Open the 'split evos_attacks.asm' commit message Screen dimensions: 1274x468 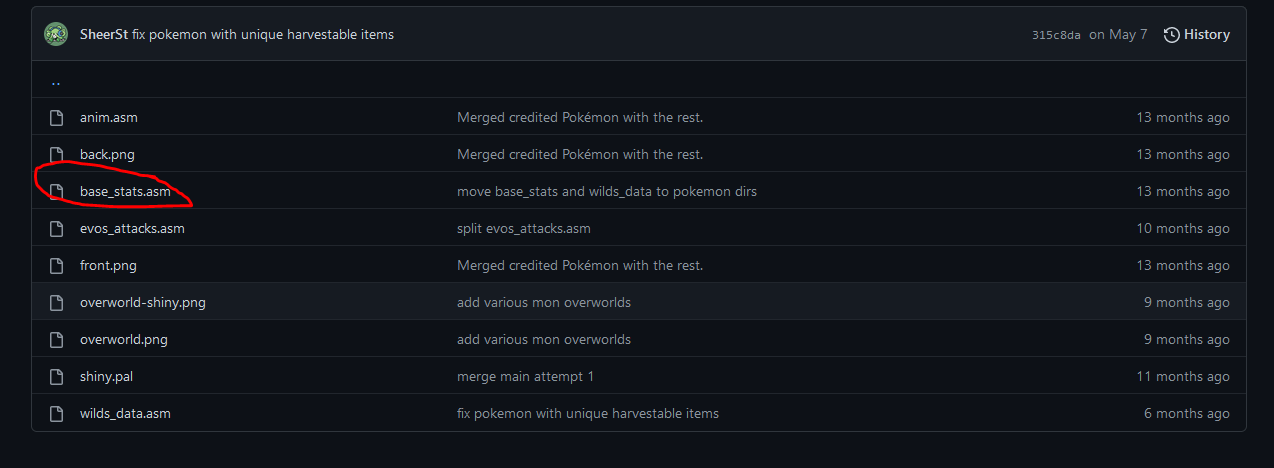(x=524, y=228)
